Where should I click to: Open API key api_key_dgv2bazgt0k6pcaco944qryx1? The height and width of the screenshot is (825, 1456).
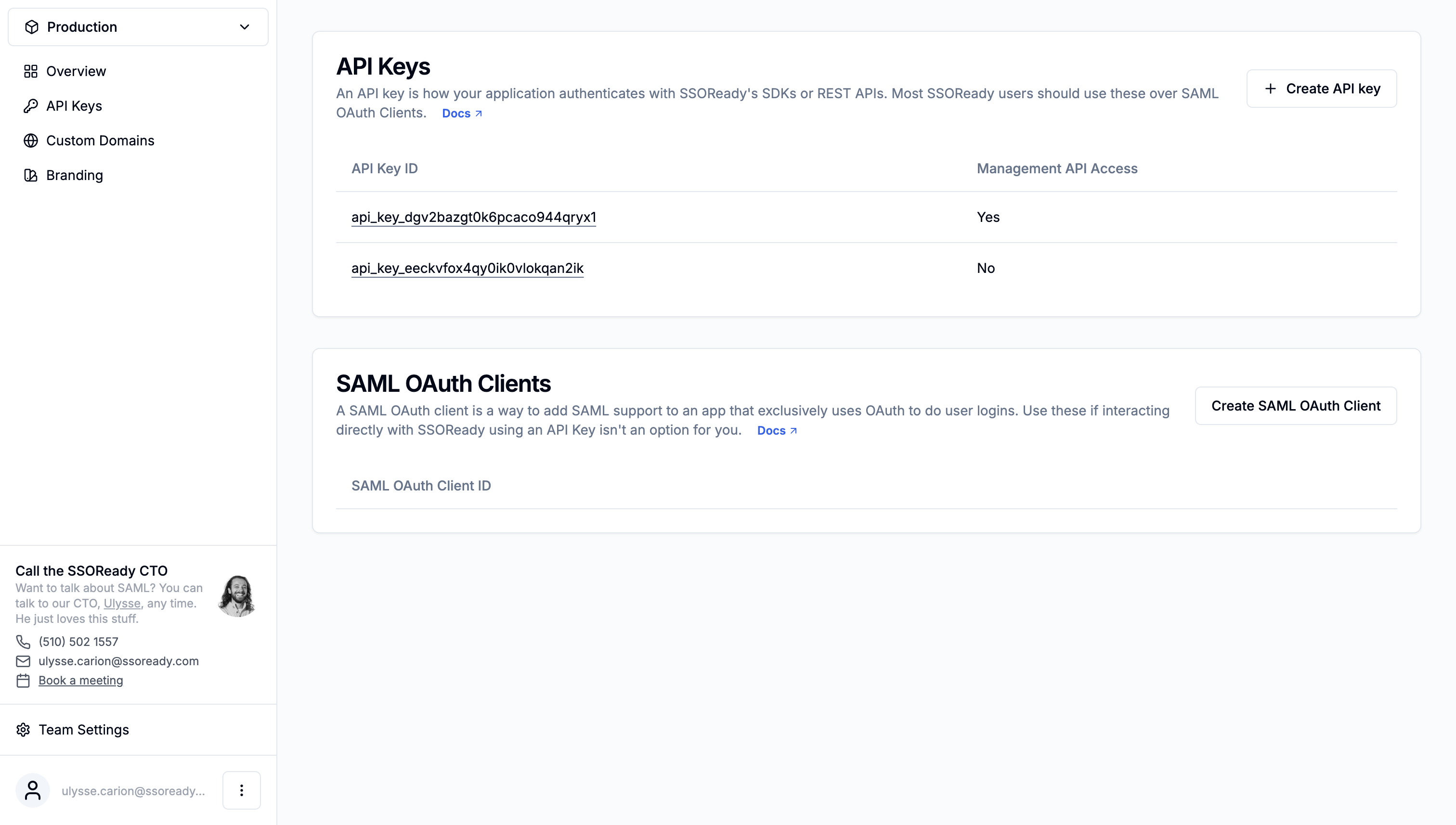click(x=474, y=217)
